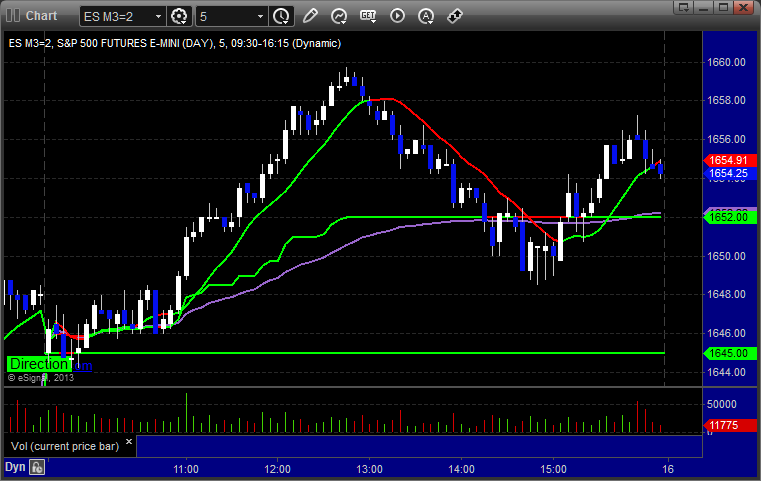Click the 15:00 time axis label
The image size is (761, 481).
point(554,469)
